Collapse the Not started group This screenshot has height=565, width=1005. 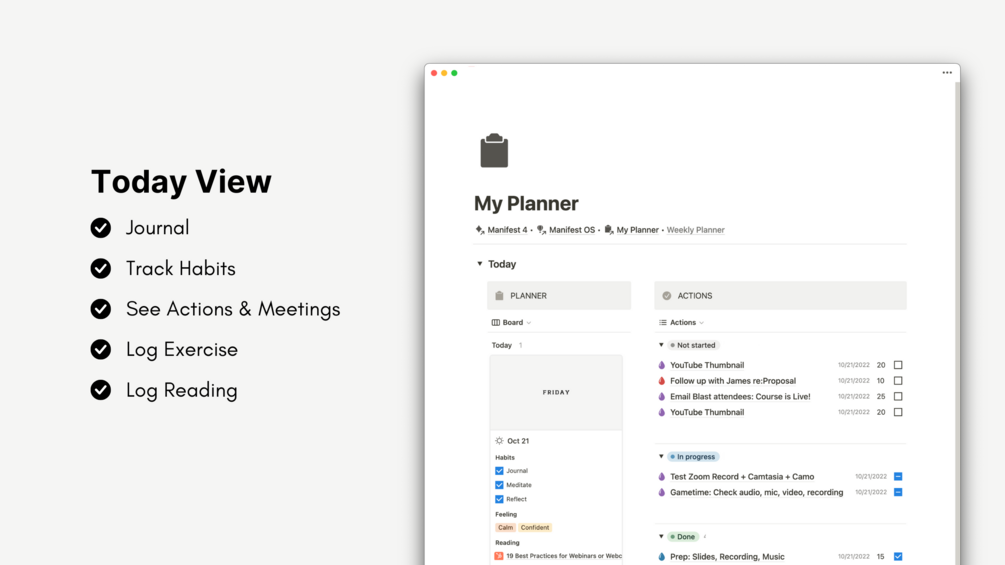pyautogui.click(x=661, y=345)
